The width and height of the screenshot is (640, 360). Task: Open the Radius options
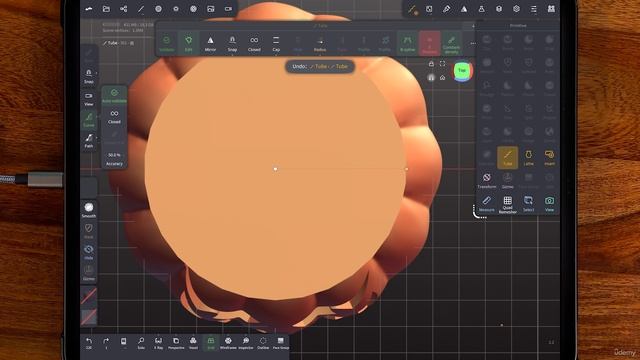(320, 43)
